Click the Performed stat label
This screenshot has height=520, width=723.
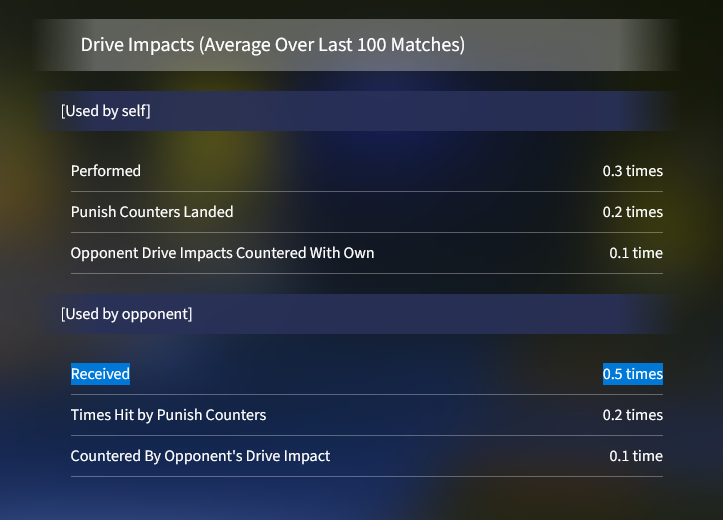pos(106,171)
